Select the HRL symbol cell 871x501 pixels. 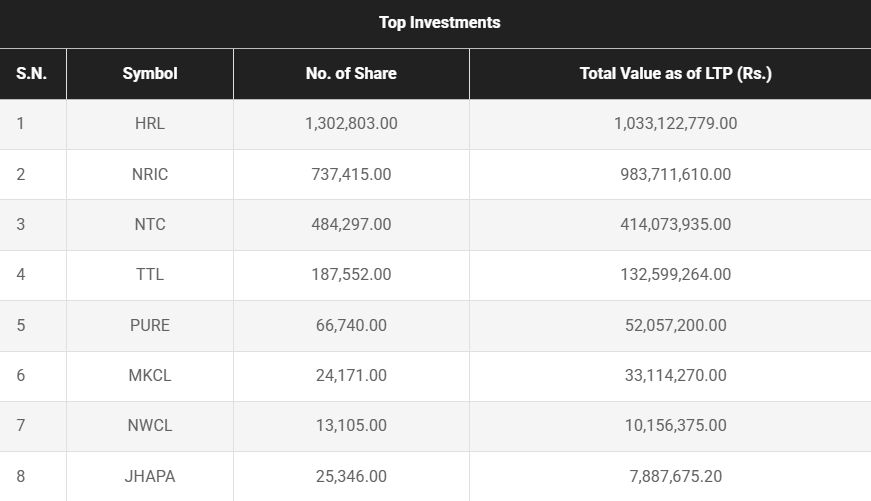[150, 124]
